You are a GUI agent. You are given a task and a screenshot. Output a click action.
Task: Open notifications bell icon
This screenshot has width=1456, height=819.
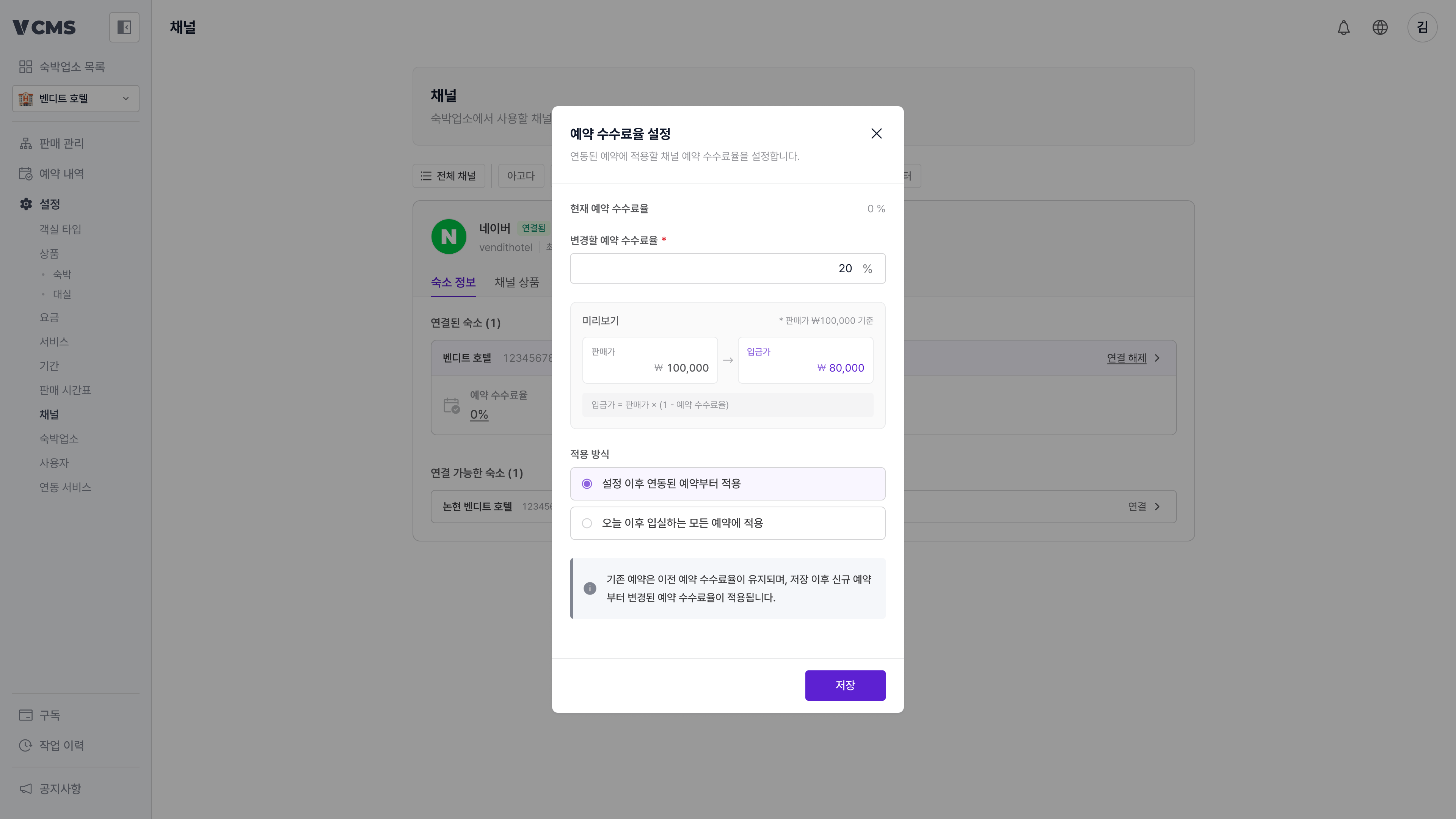click(1343, 27)
